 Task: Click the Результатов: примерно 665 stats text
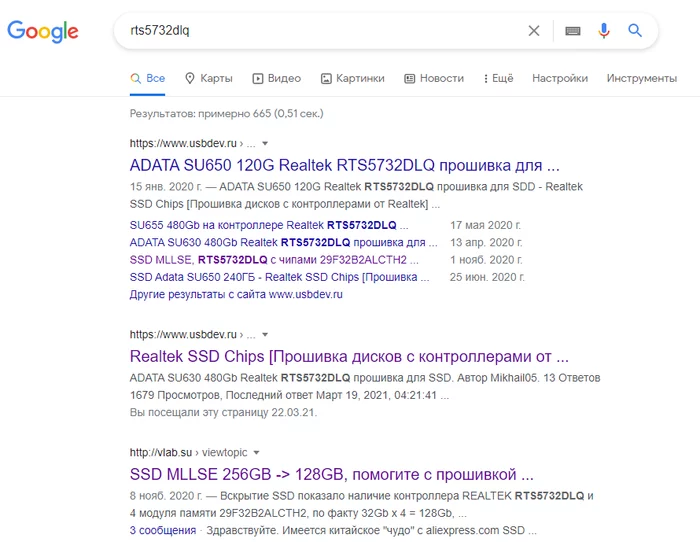(227, 113)
